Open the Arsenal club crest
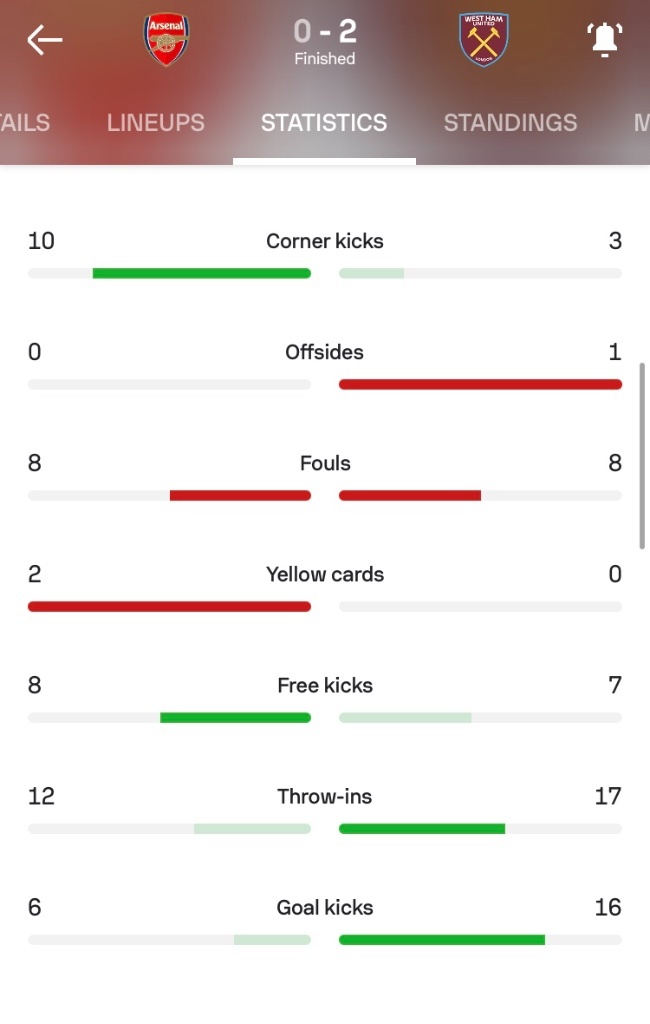 pos(167,40)
